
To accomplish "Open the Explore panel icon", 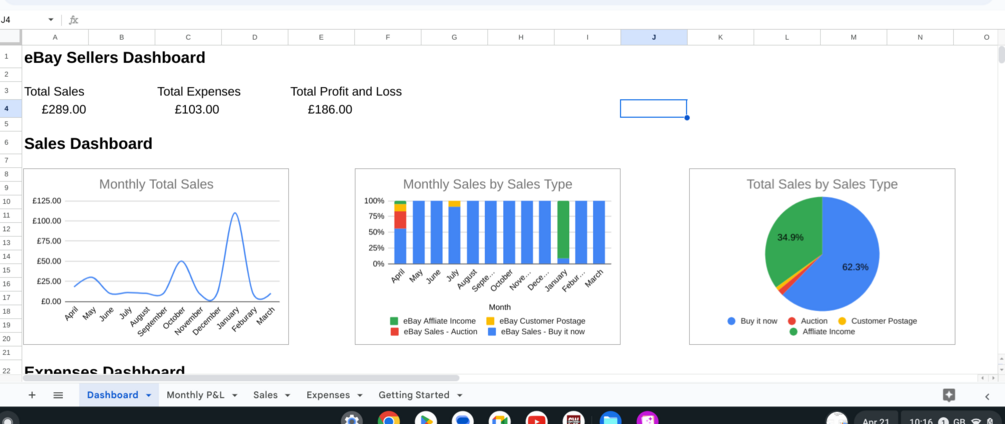I will click(949, 395).
